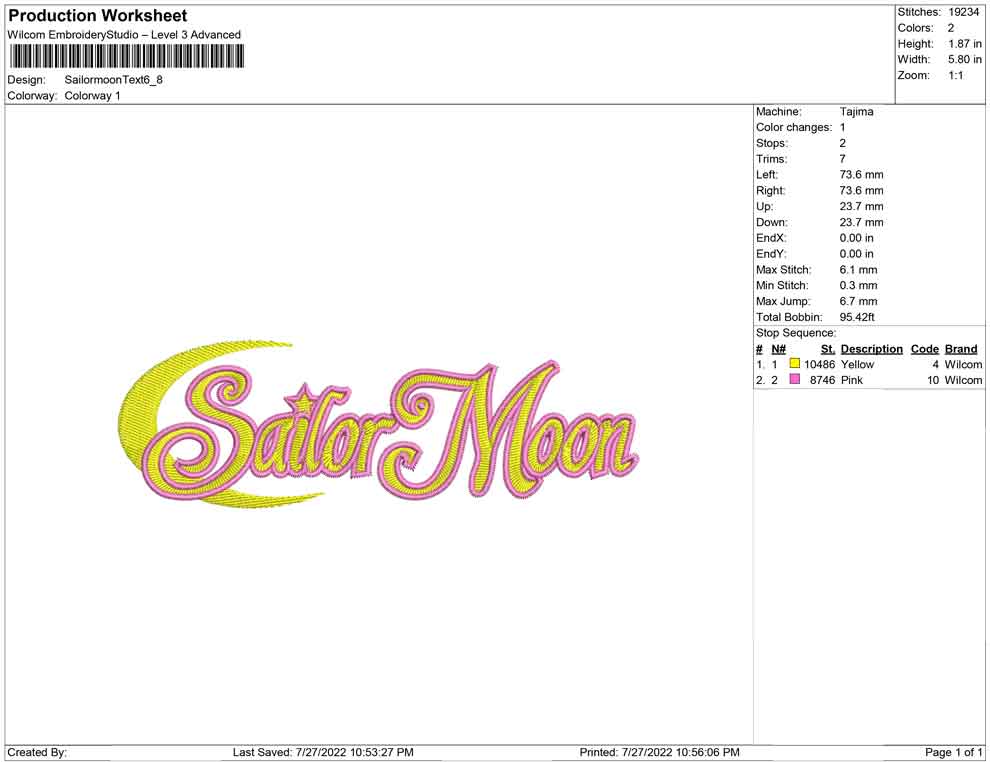Click the stitch count '8746' for Pink
Image resolution: width=990 pixels, height=762 pixels.
point(822,380)
